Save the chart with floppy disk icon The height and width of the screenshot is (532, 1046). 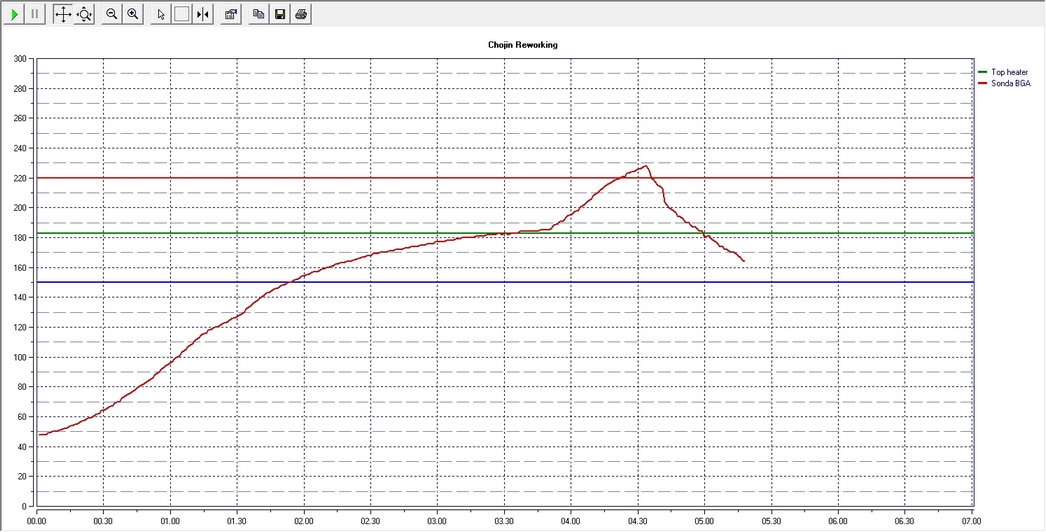point(280,15)
